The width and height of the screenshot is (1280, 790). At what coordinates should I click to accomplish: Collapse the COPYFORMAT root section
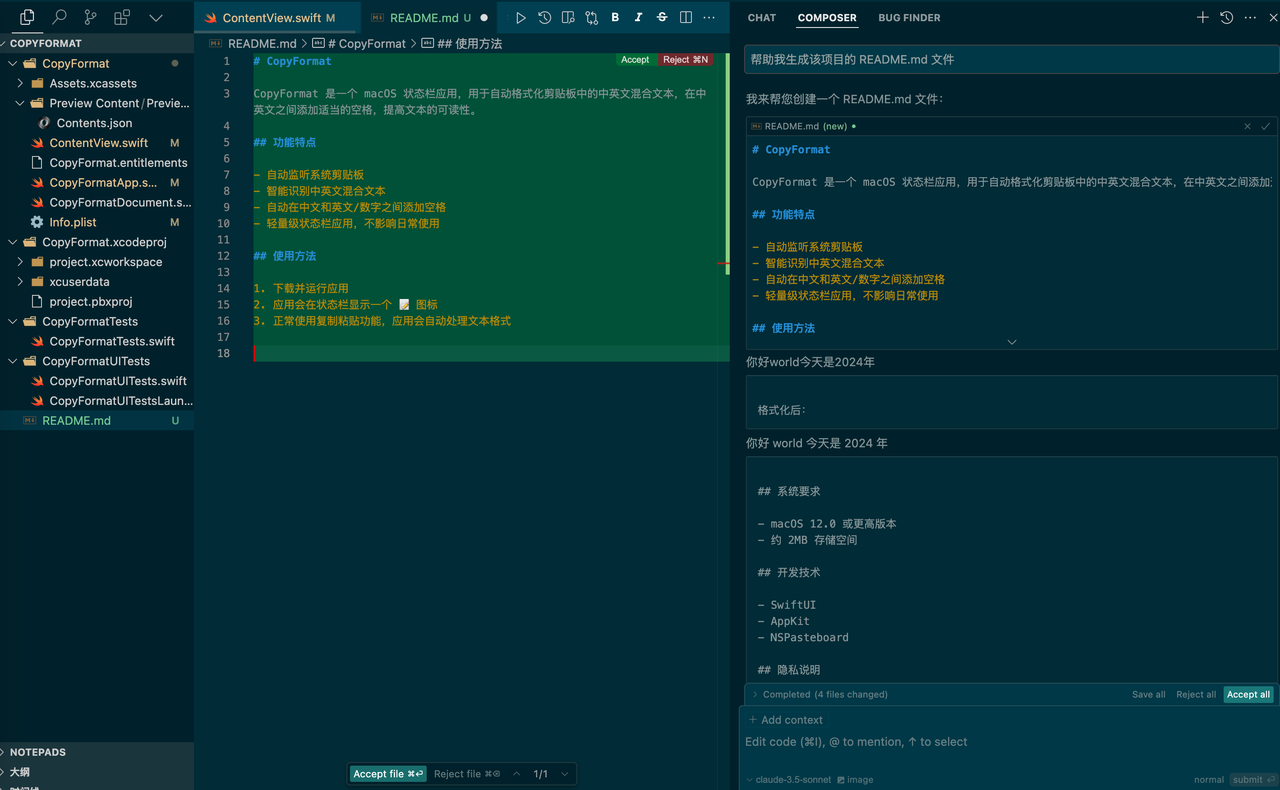pos(97,43)
